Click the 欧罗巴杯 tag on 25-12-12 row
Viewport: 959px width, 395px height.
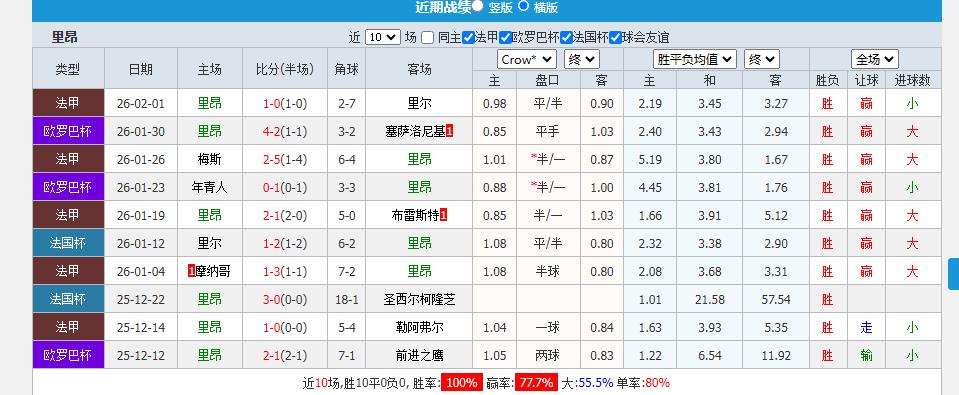click(68, 356)
